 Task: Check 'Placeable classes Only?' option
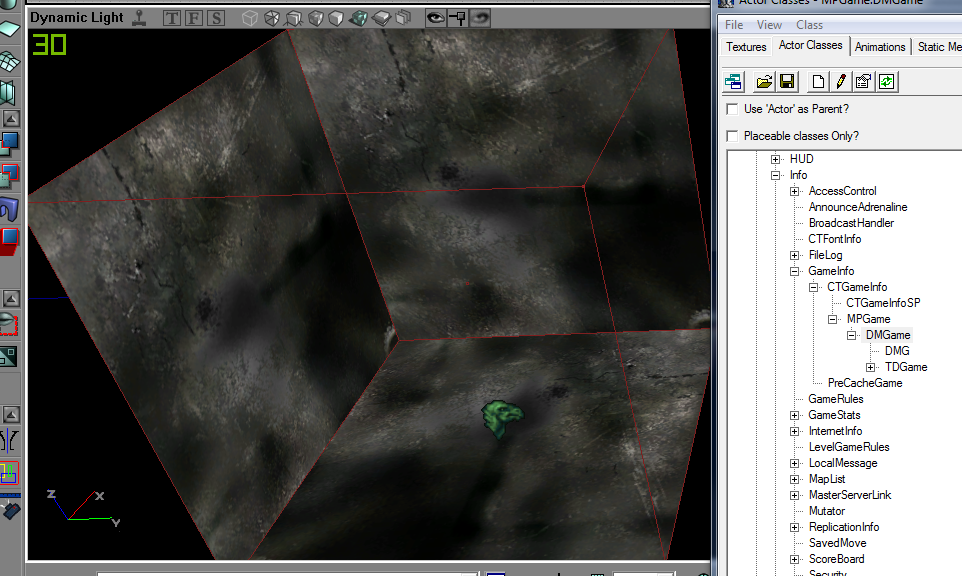coord(732,136)
